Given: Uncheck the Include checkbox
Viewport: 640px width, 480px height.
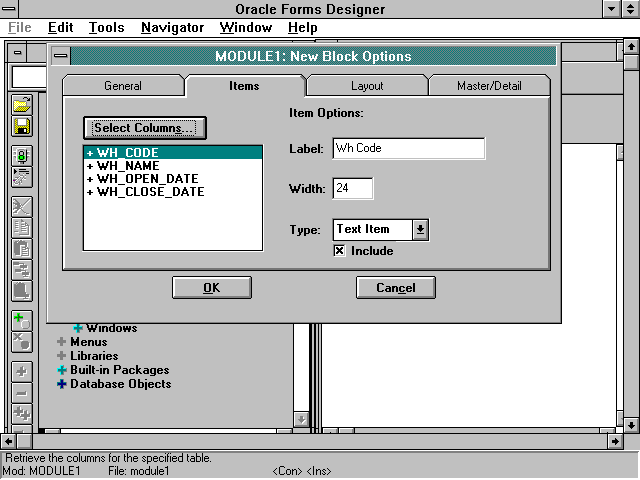Looking at the screenshot, I should (x=340, y=251).
